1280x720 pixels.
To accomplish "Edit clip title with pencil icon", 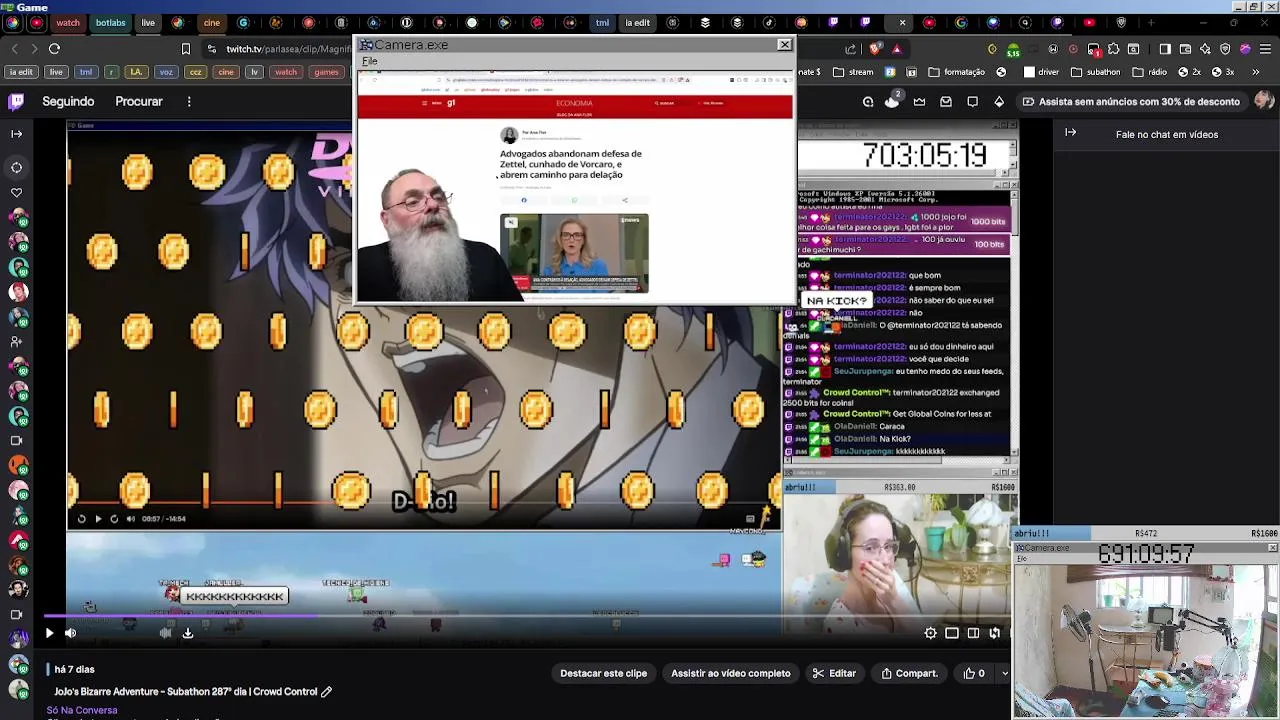I will [326, 691].
